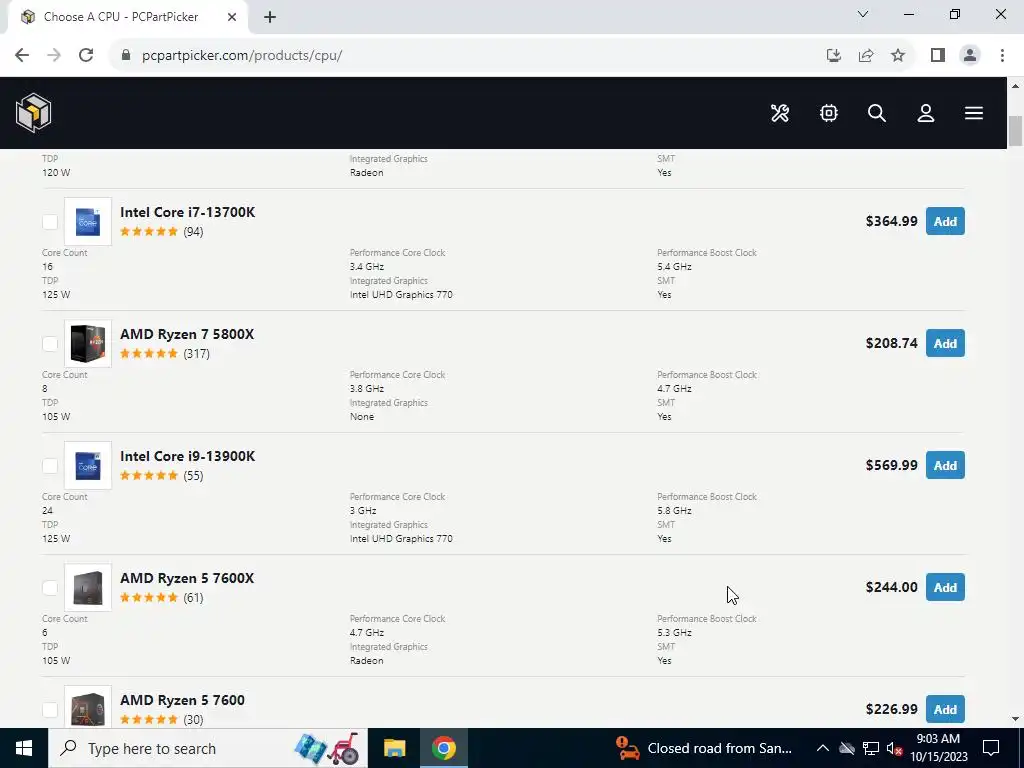Viewport: 1024px width, 768px height.
Task: Click the $364.99 price
Action: tap(891, 221)
